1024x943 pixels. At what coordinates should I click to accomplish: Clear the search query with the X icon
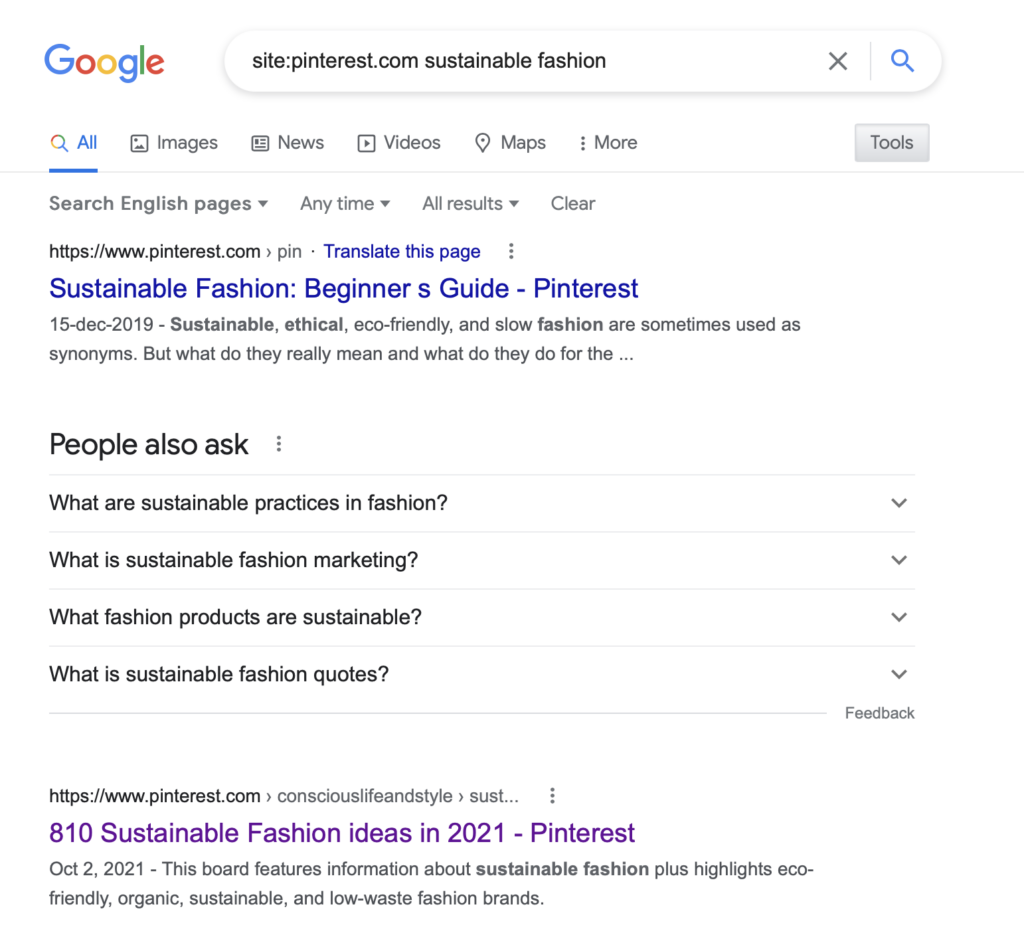point(838,61)
